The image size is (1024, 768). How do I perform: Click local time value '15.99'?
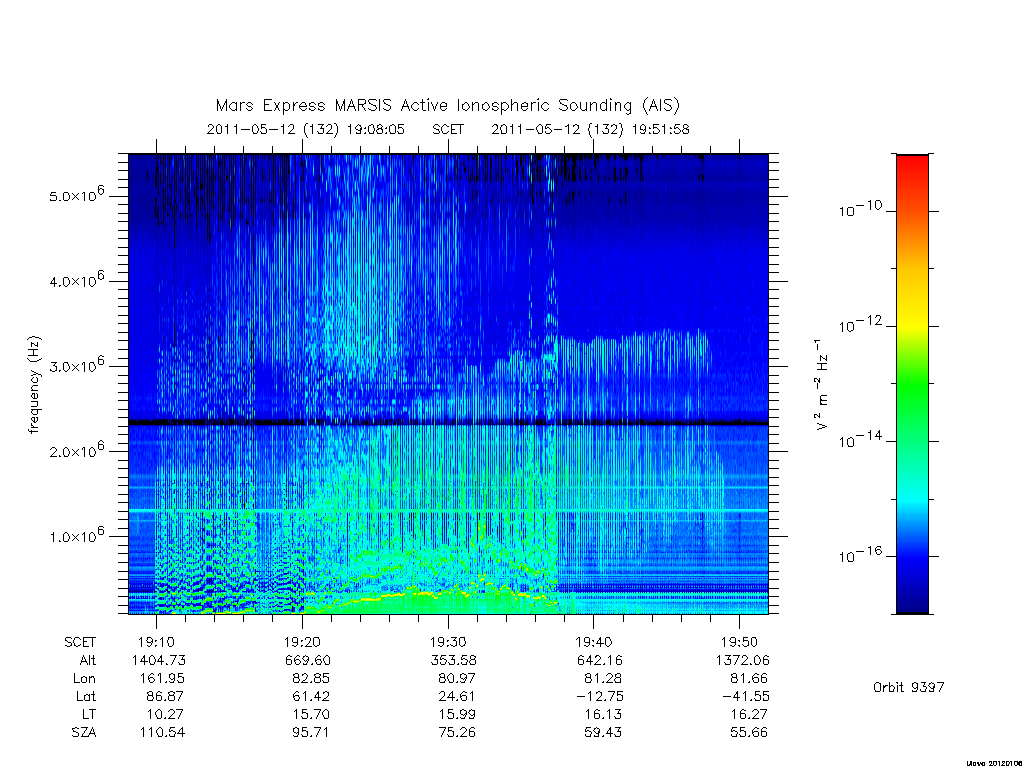[456, 714]
